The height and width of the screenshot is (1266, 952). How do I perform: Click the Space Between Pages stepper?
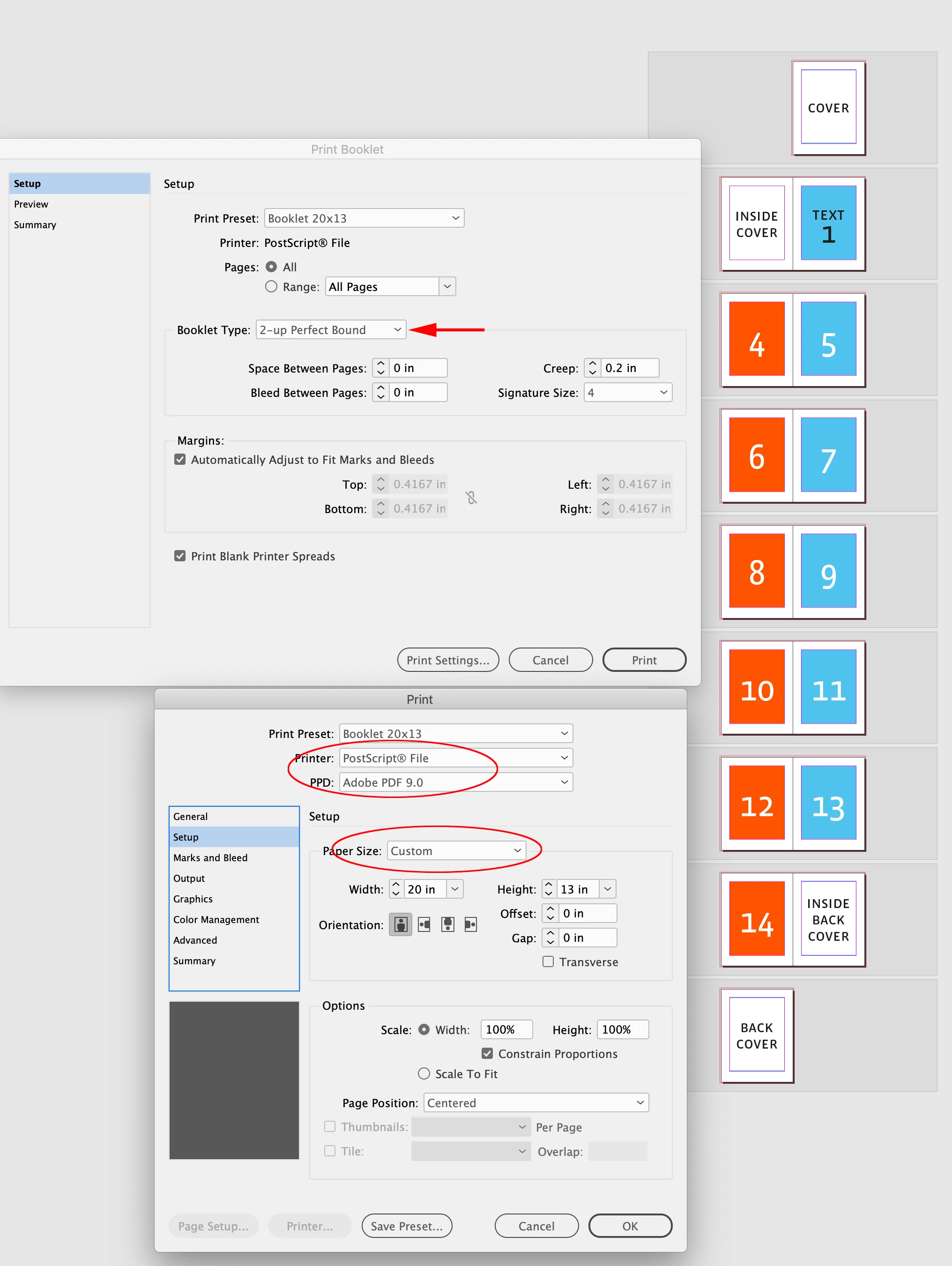click(x=380, y=368)
